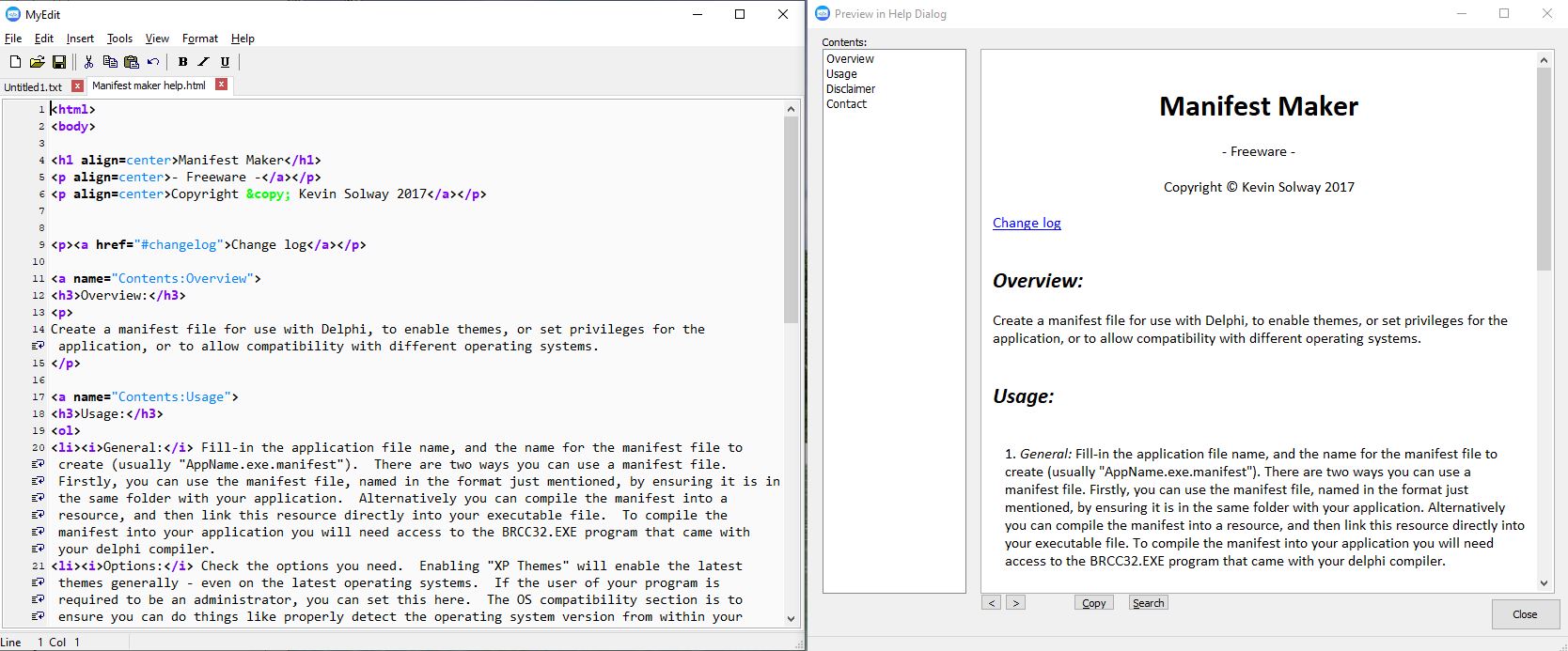Select Disclaimer in the Contents list
The width and height of the screenshot is (1568, 651).
(x=851, y=89)
